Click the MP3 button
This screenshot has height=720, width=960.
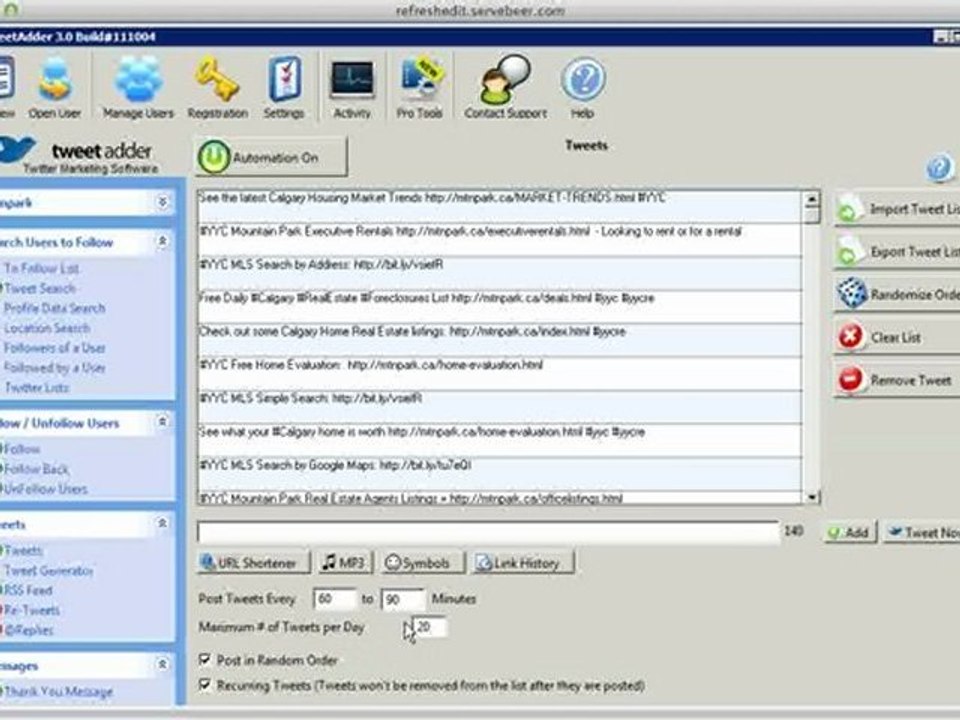coord(345,563)
